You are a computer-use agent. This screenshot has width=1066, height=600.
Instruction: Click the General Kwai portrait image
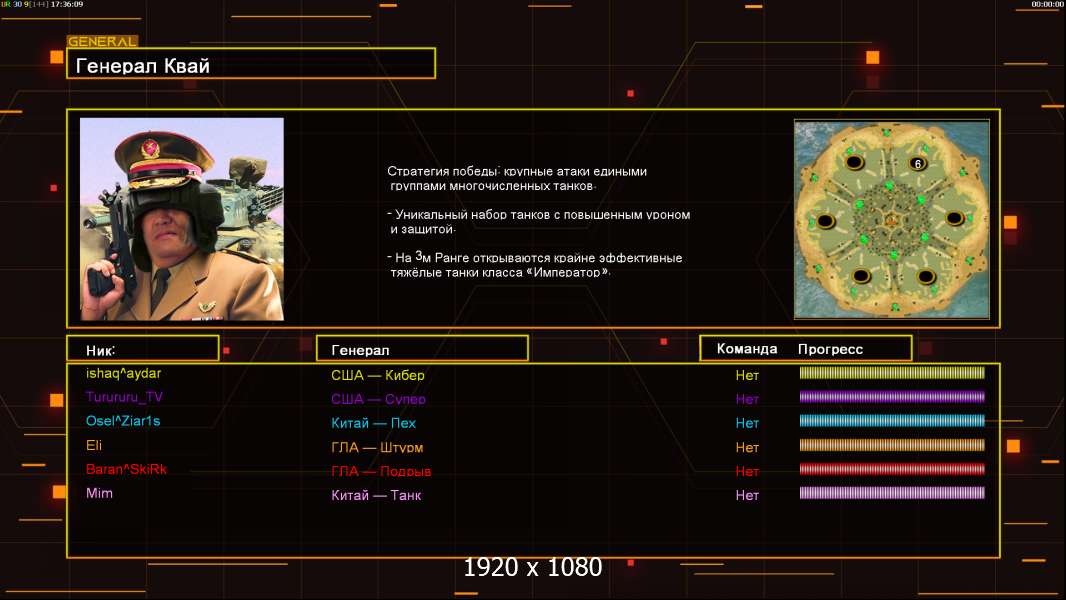click(x=181, y=219)
